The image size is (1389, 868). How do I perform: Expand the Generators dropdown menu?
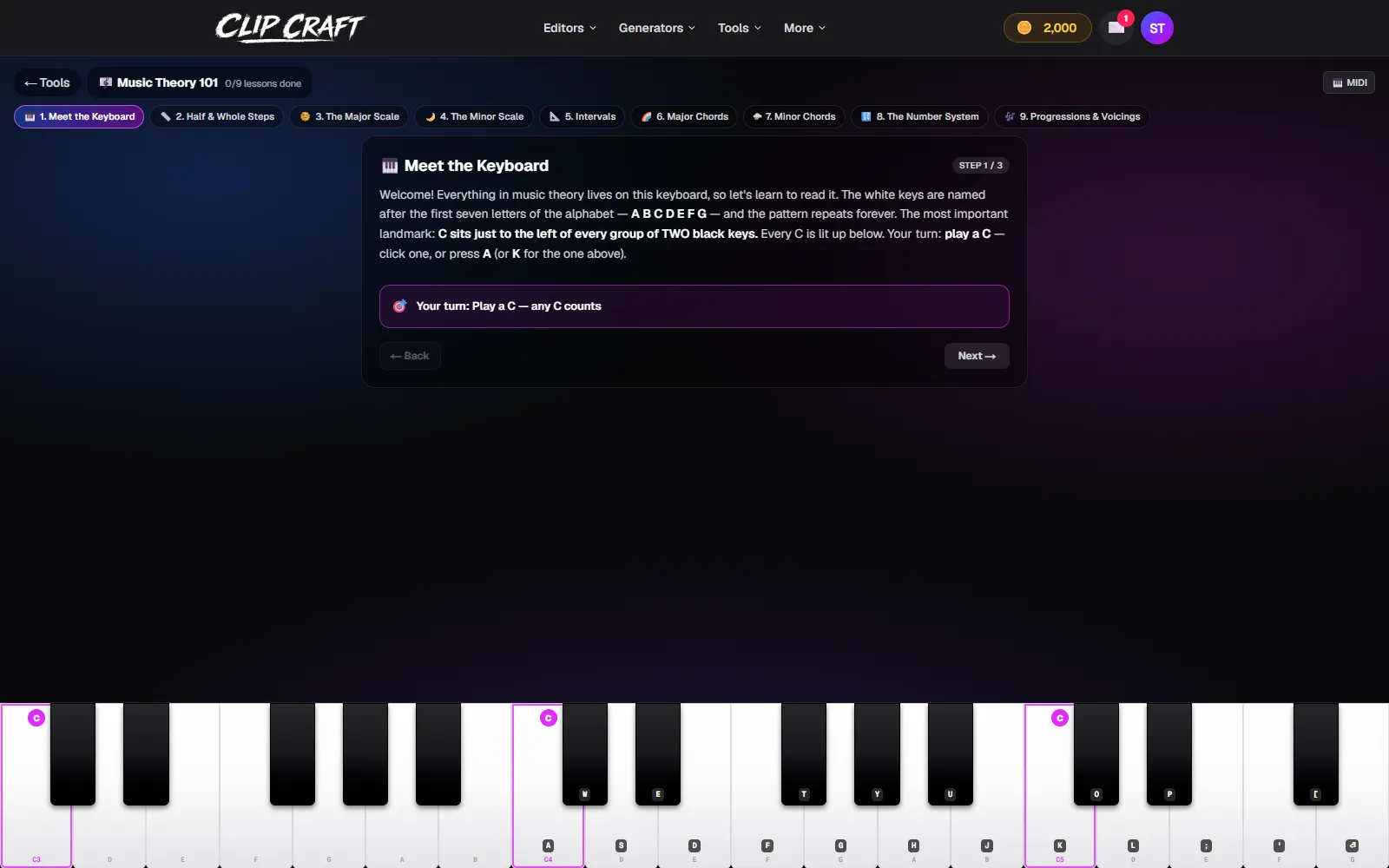coord(656,28)
